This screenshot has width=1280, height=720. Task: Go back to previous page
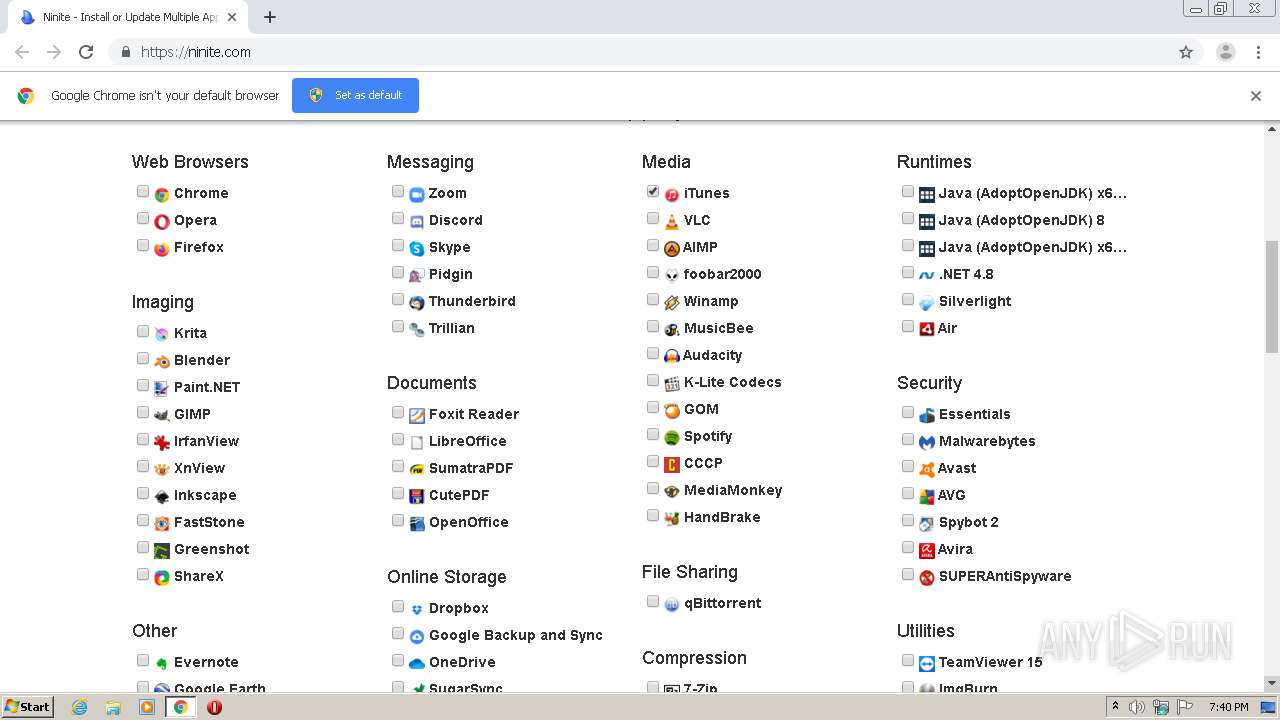click(22, 52)
